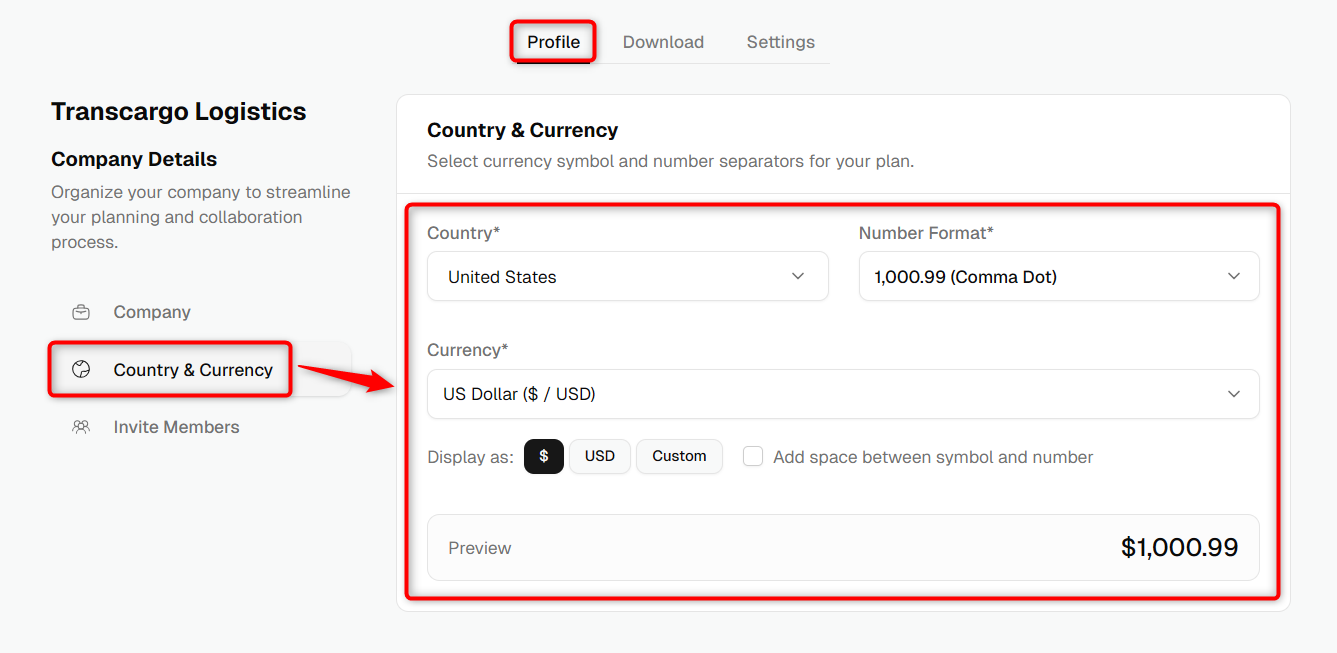This screenshot has height=653, width=1337.
Task: Select the $ symbol display option
Action: pos(544,456)
